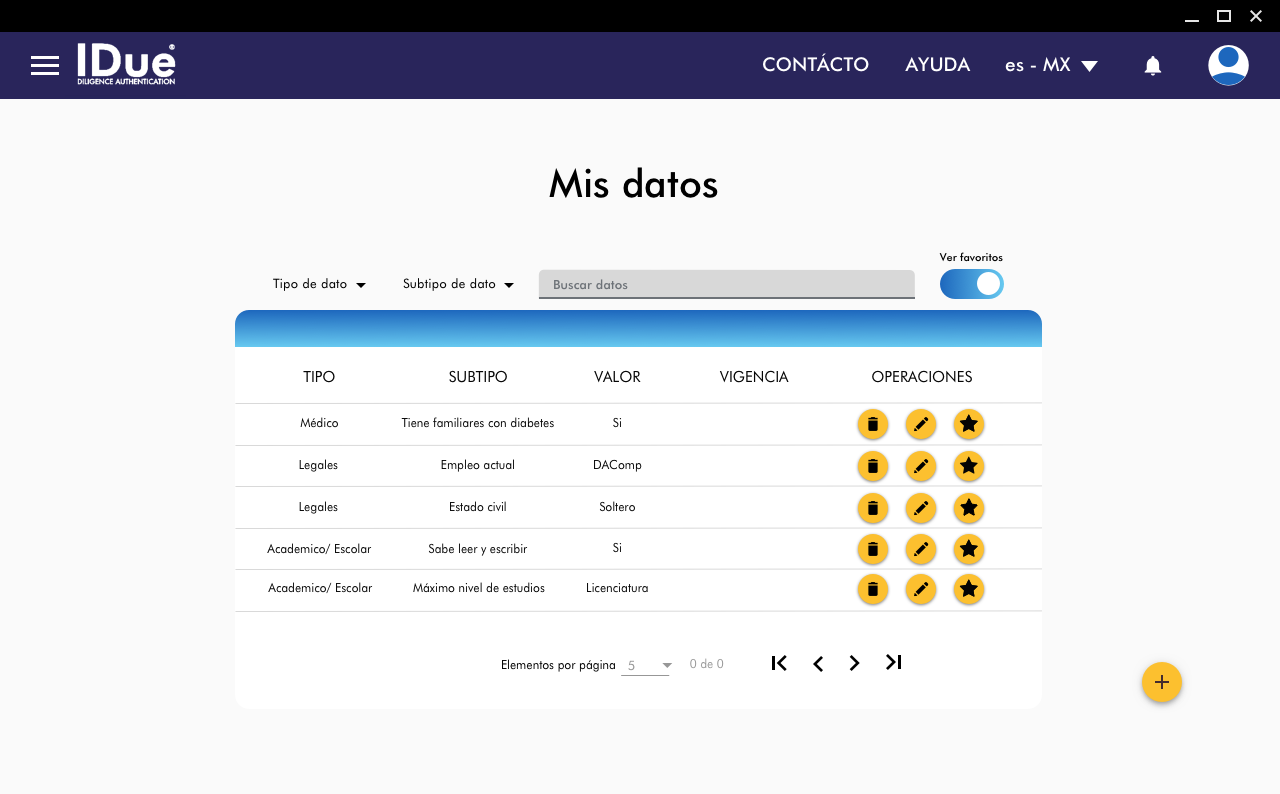Open the Elementos por página selector
Viewport: 1280px width, 794px height.
click(x=646, y=665)
